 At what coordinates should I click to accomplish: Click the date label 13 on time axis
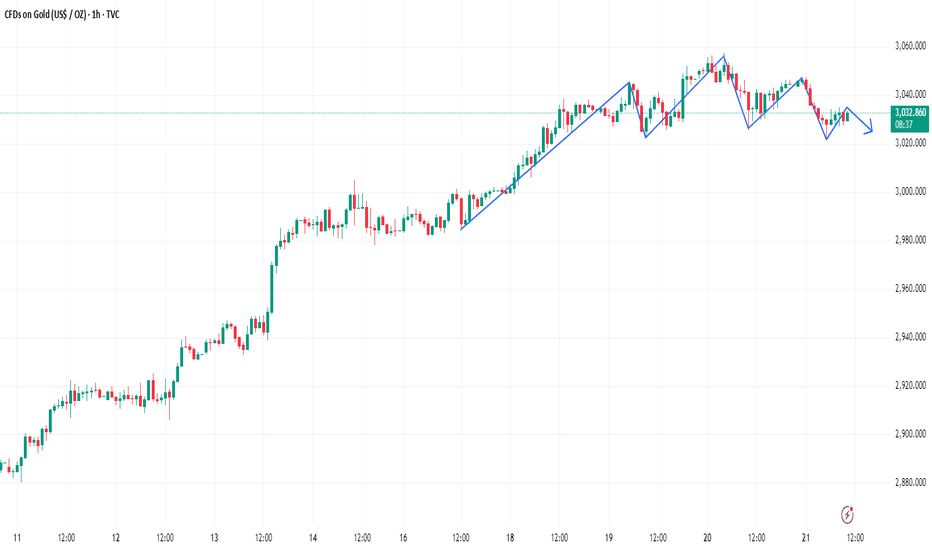click(215, 538)
